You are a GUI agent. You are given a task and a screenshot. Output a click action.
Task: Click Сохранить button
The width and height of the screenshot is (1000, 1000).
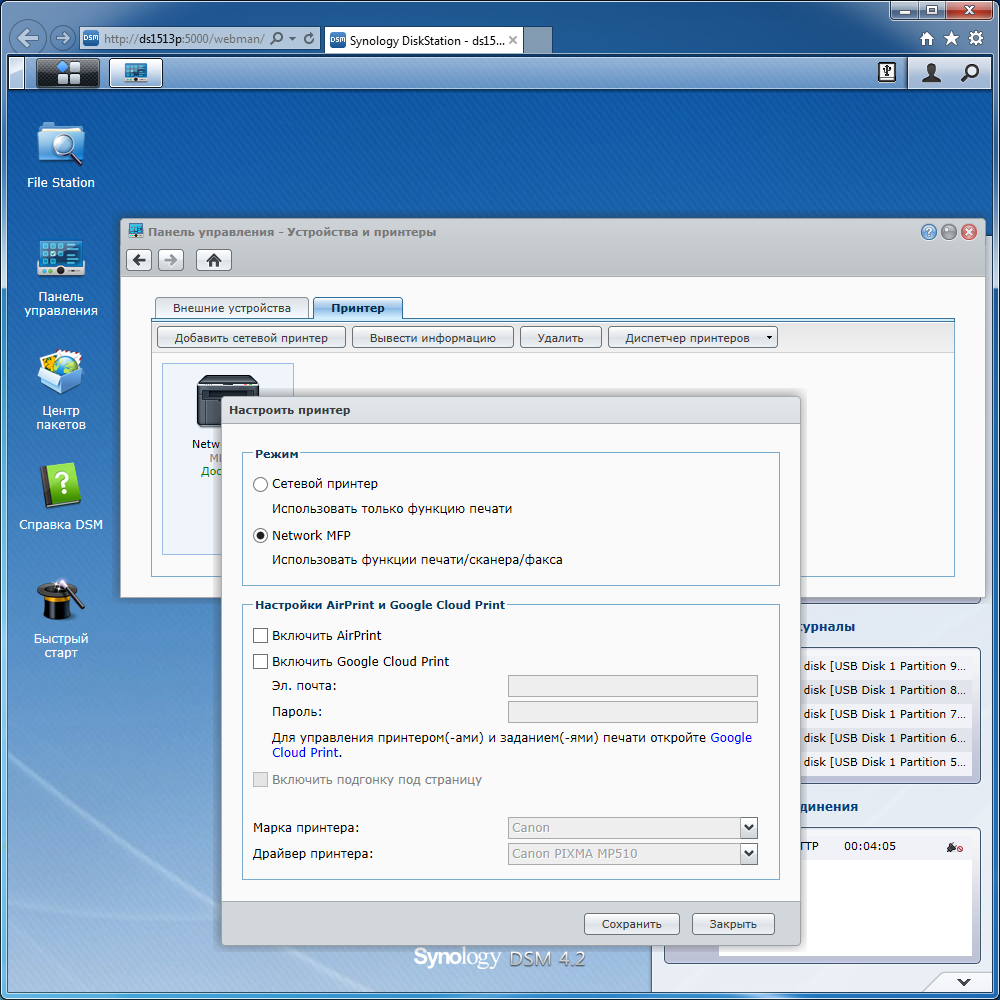631,924
